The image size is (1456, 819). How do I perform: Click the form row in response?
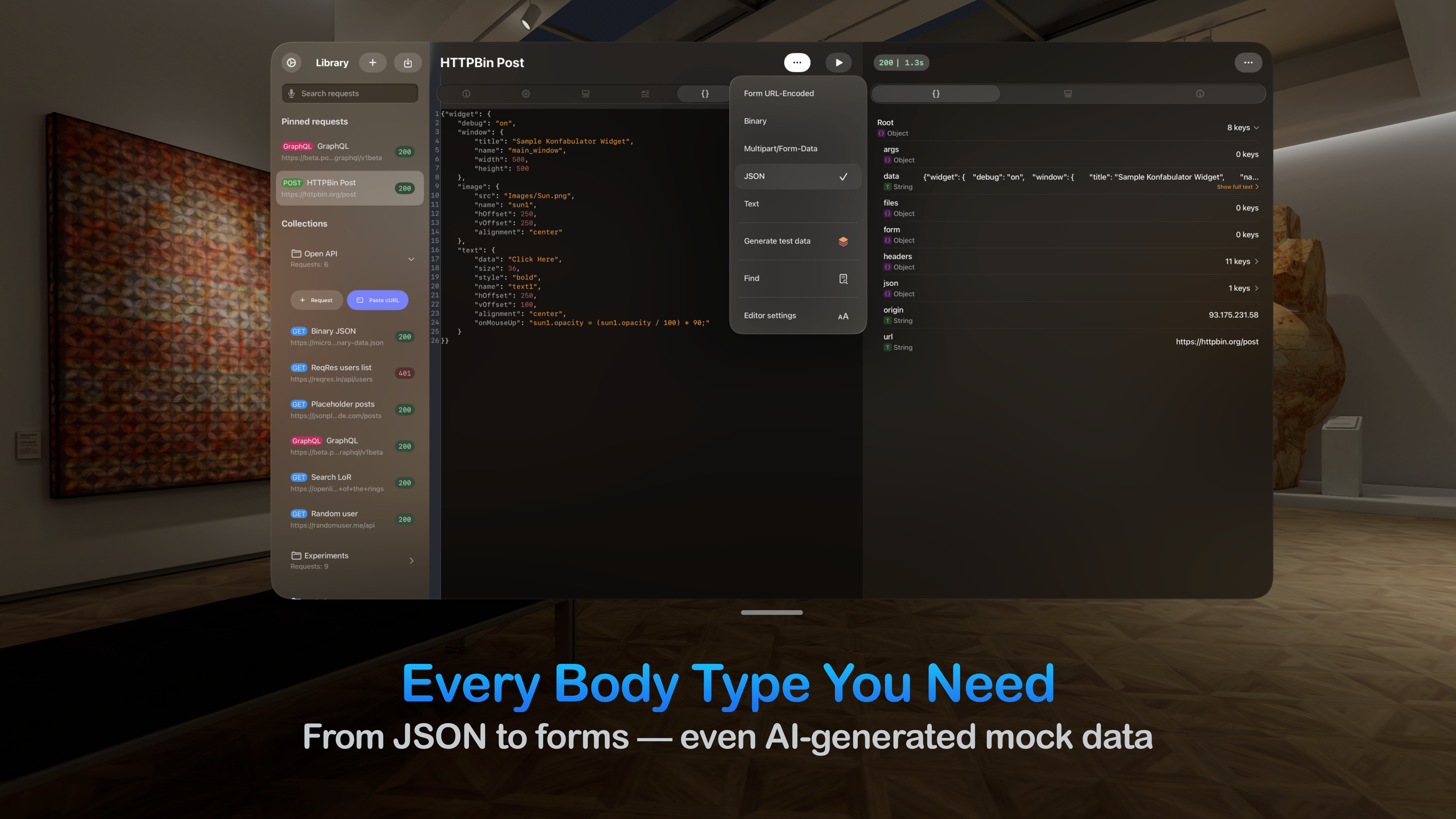pyautogui.click(x=1070, y=235)
